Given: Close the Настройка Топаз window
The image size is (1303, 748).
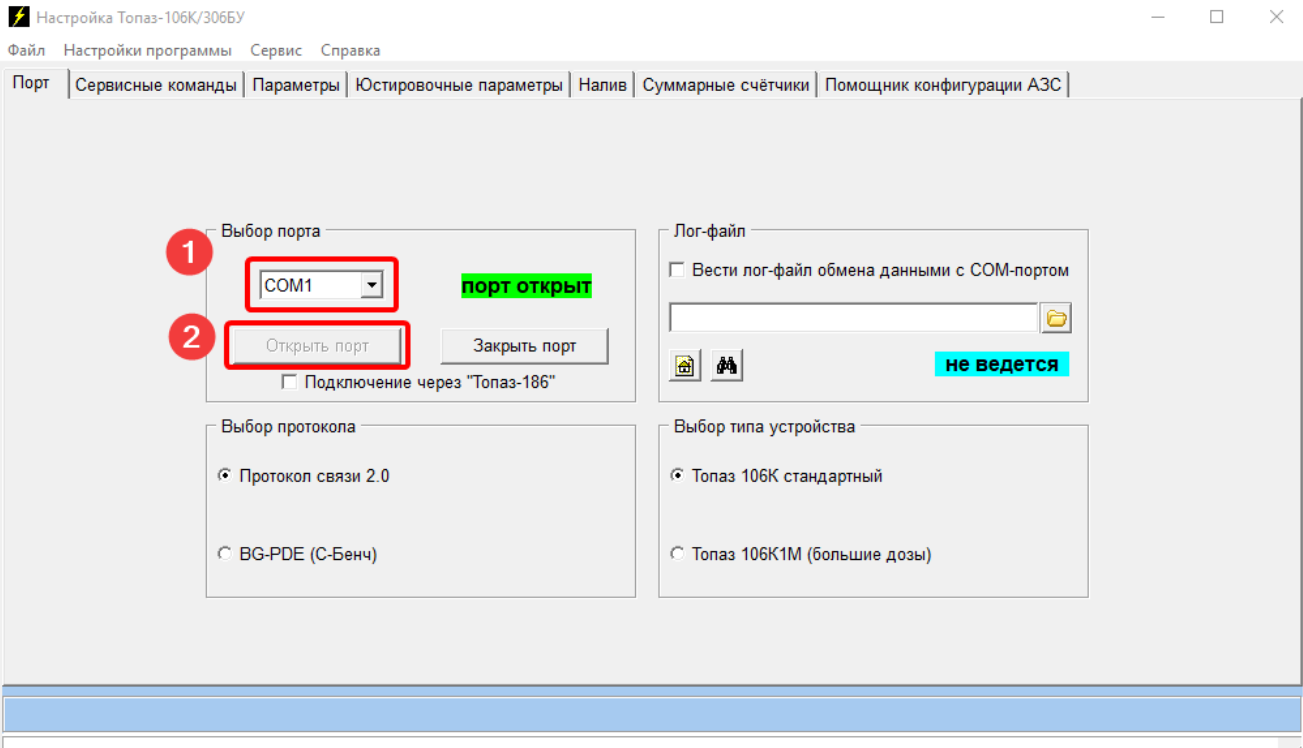Looking at the screenshot, I should pyautogui.click(x=1276, y=17).
